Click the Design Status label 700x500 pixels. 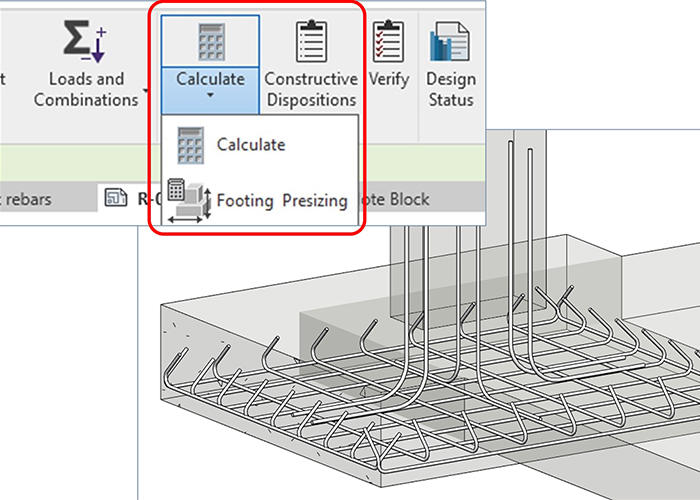click(x=451, y=89)
